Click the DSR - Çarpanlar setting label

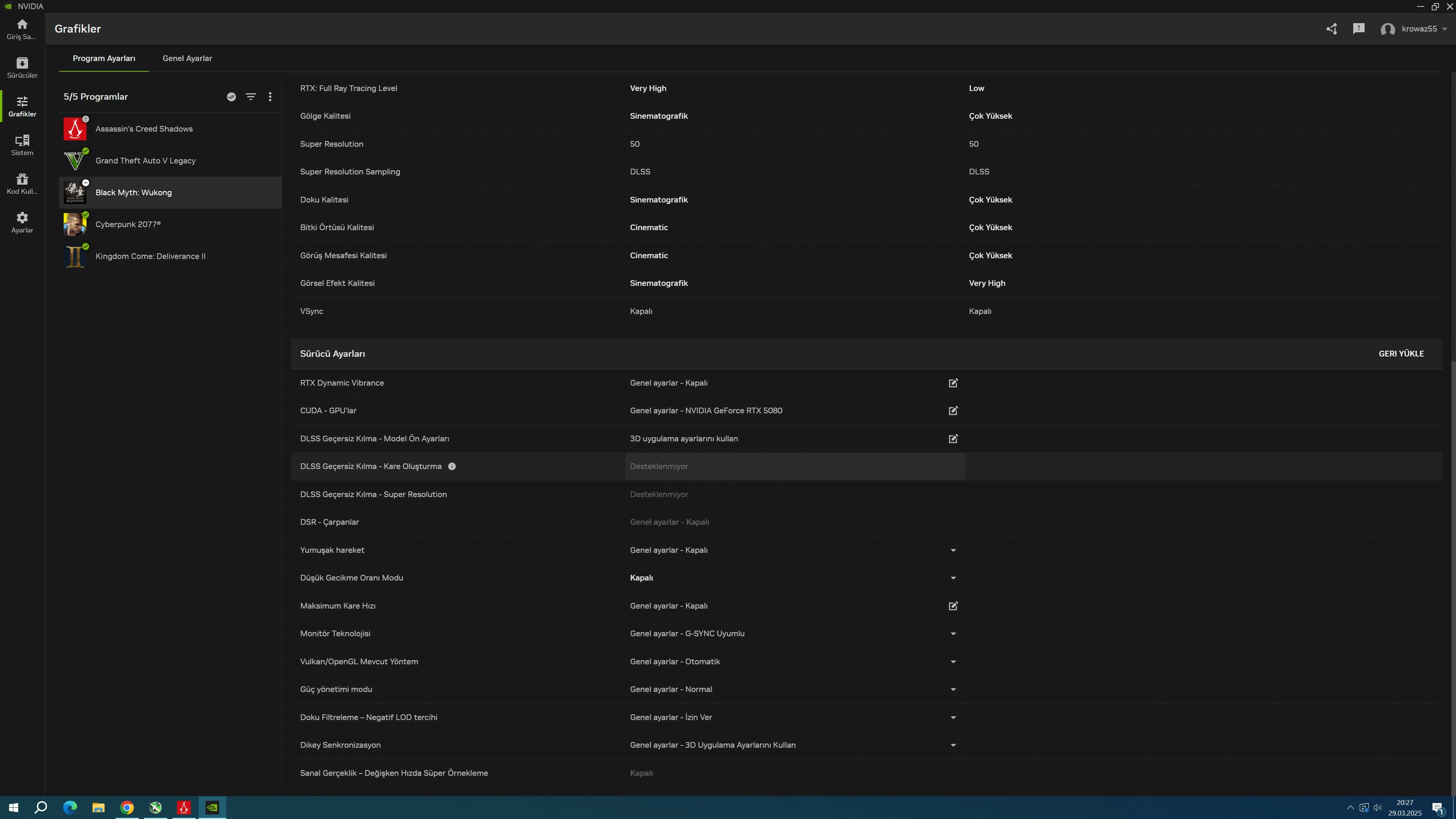coord(329,522)
